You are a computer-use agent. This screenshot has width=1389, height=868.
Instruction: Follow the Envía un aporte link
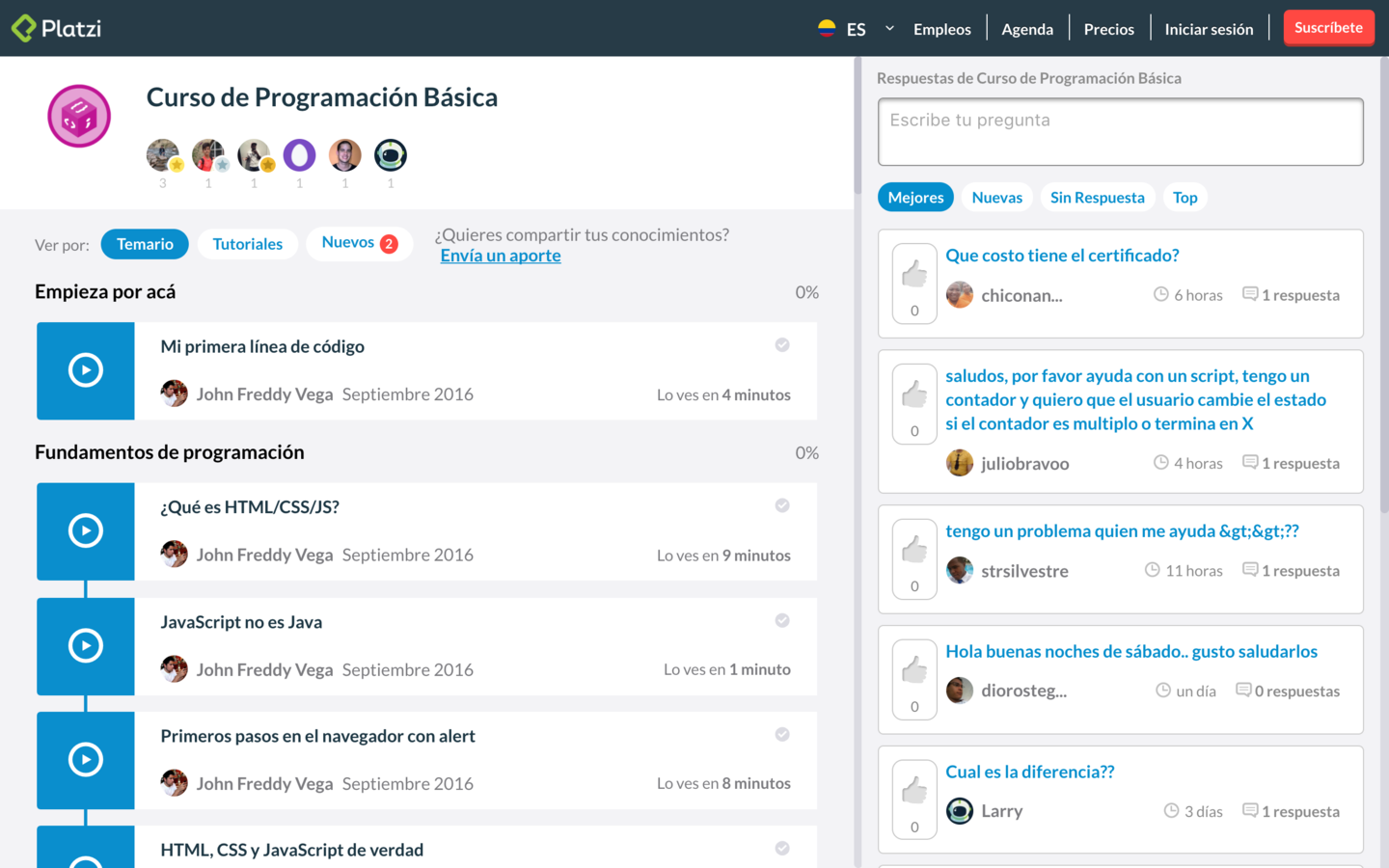(x=501, y=256)
